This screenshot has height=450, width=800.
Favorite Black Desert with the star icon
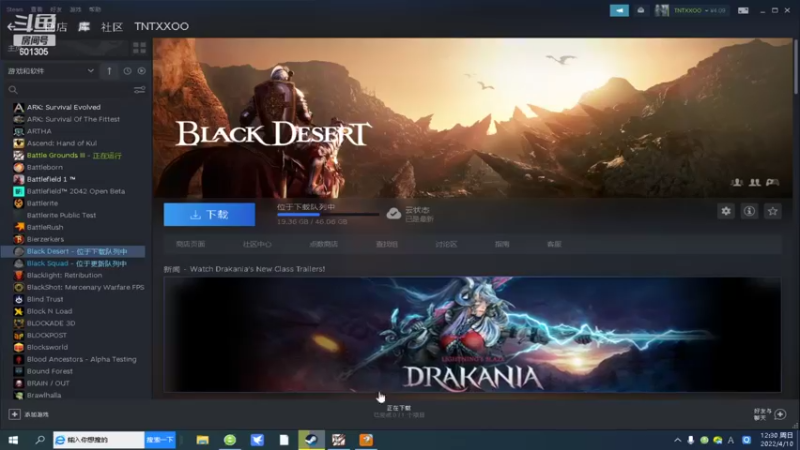coord(773,211)
